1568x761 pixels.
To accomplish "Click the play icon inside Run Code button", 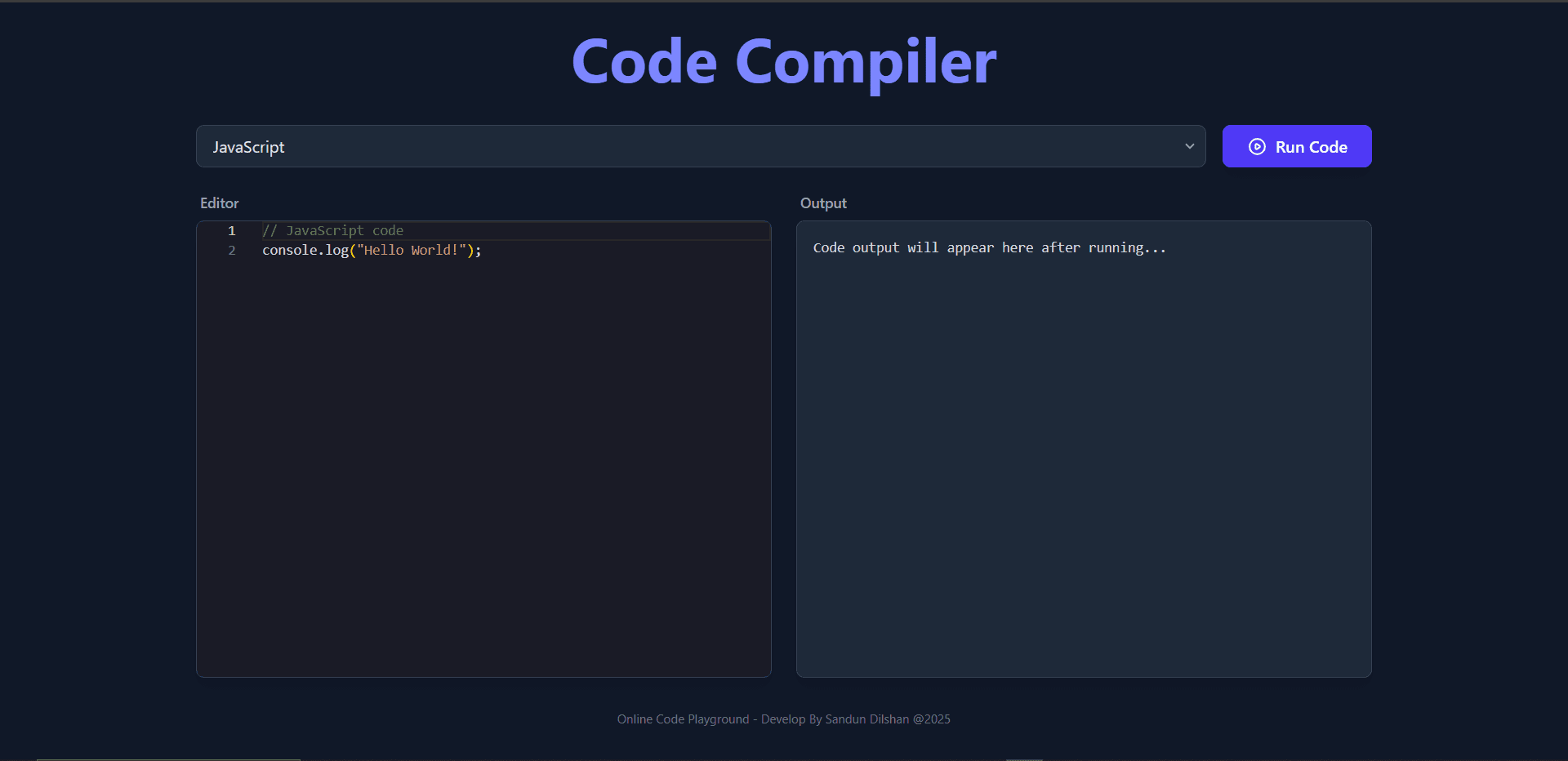I will 1256,147.
